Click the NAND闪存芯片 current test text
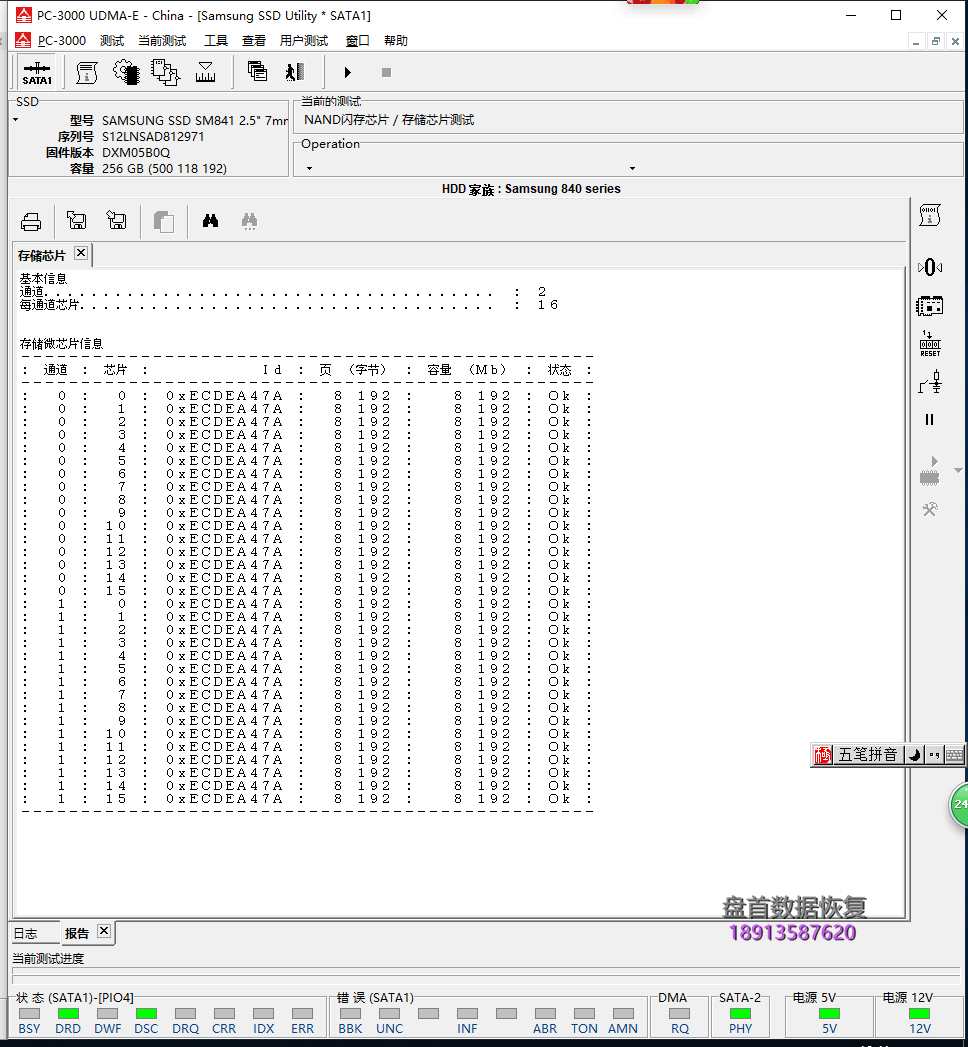 389,120
